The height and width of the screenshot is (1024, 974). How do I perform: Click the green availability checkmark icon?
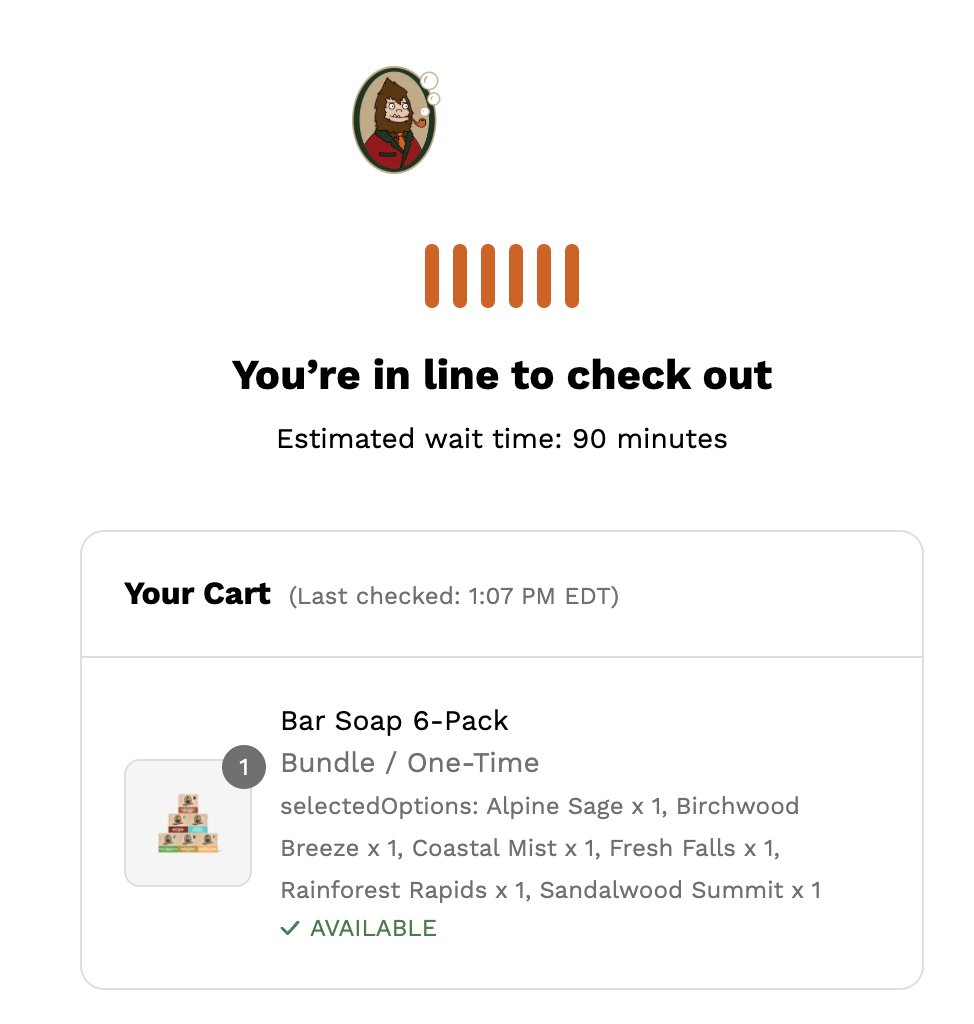pyautogui.click(x=290, y=929)
